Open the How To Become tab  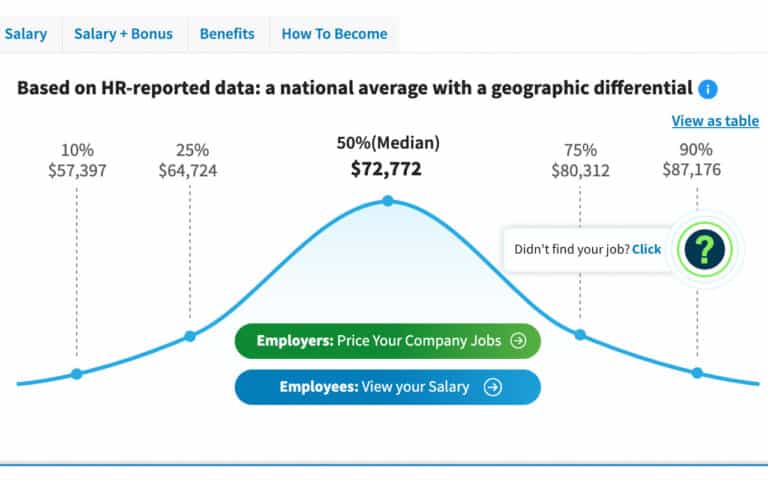click(x=334, y=34)
